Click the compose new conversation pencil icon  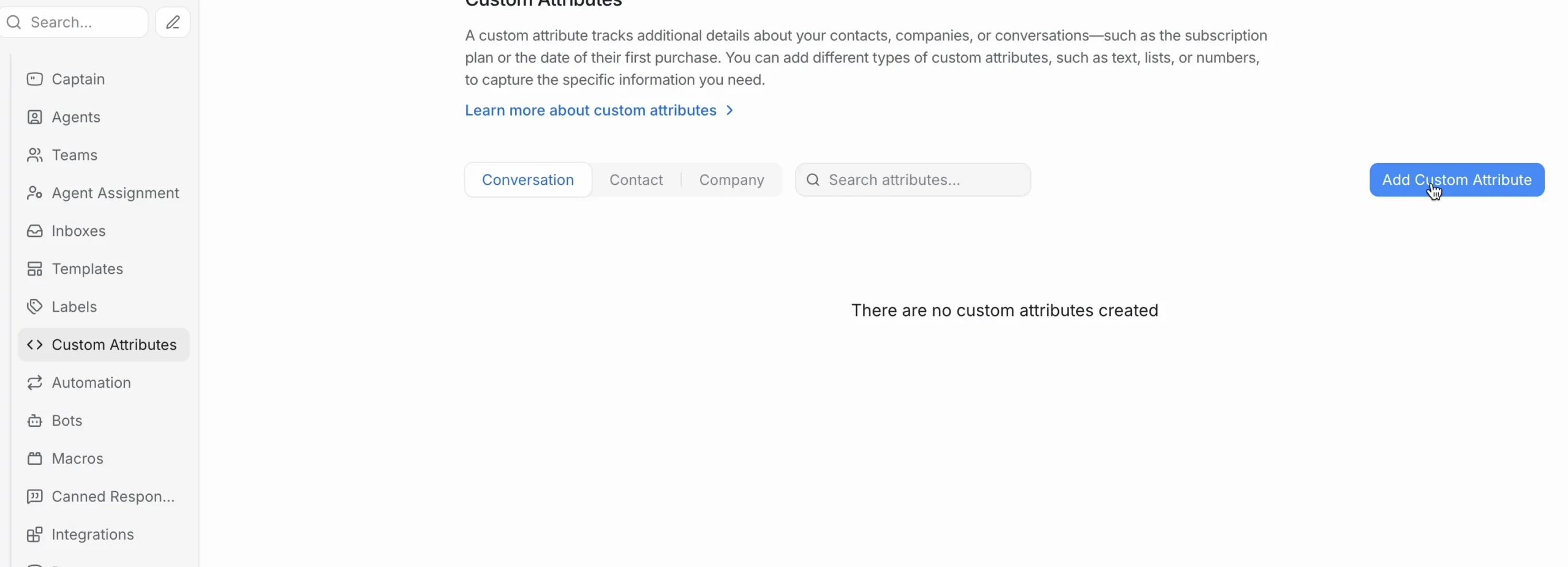173,23
